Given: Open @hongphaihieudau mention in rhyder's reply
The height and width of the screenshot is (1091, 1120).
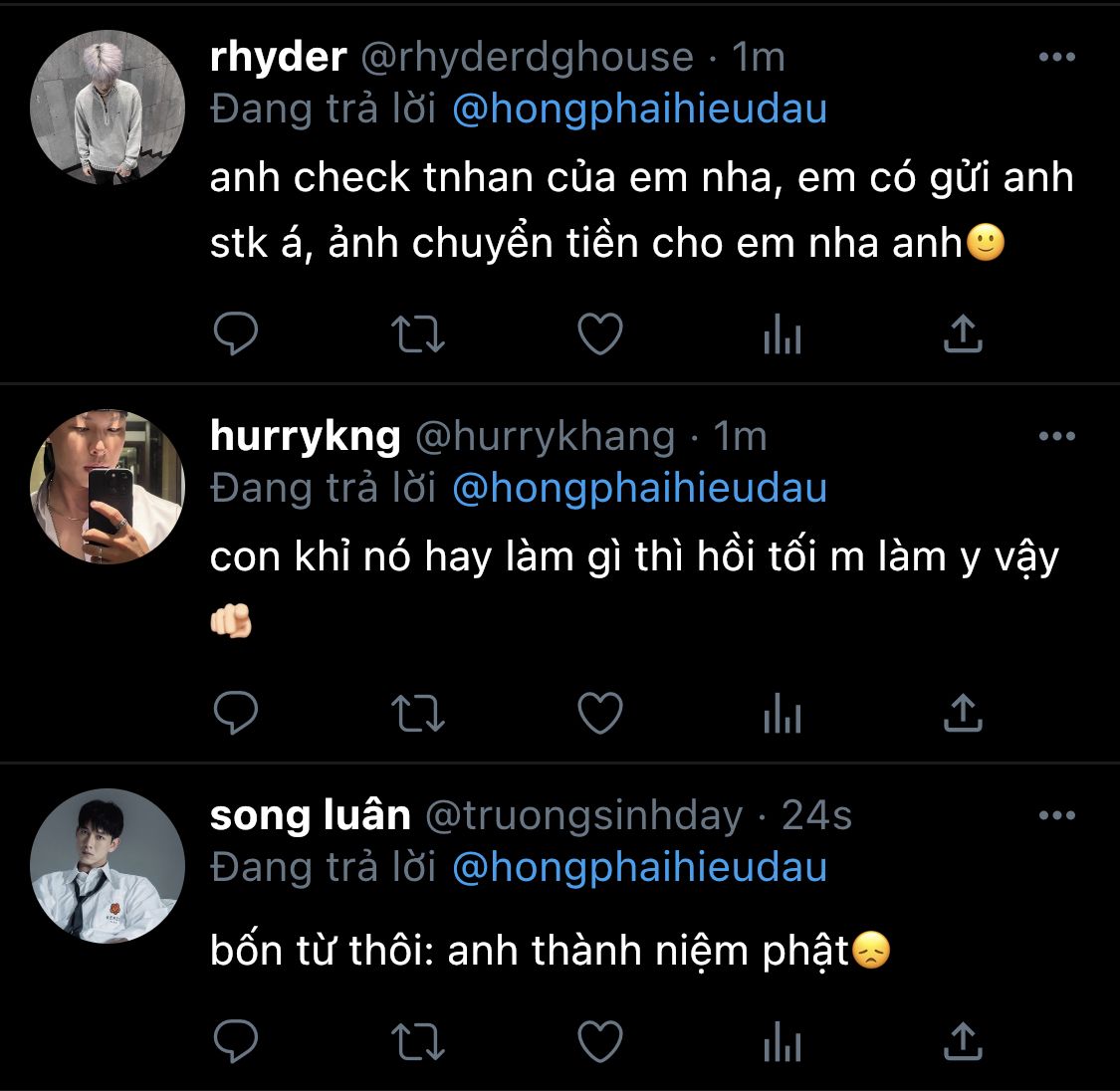Looking at the screenshot, I should [639, 109].
